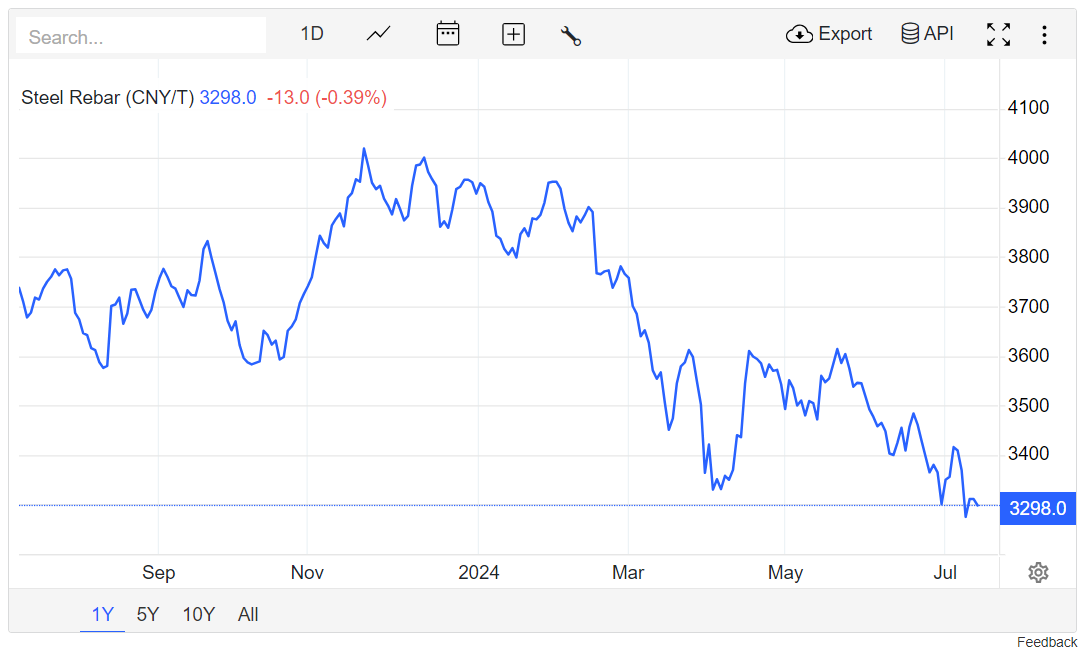Screen dimensions: 1085x654
Task: Click the Mar label on the time axis
Action: tap(628, 573)
